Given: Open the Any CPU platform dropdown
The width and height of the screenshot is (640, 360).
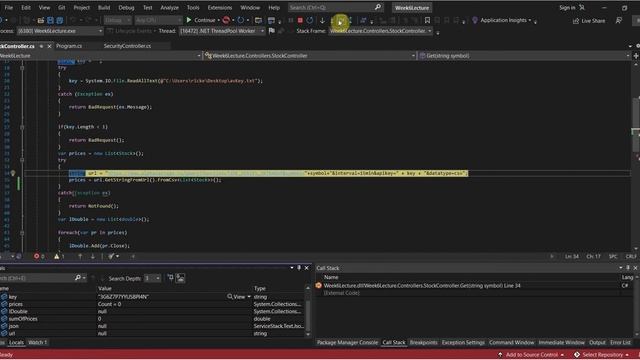Looking at the screenshot, I should click(x=158, y=20).
